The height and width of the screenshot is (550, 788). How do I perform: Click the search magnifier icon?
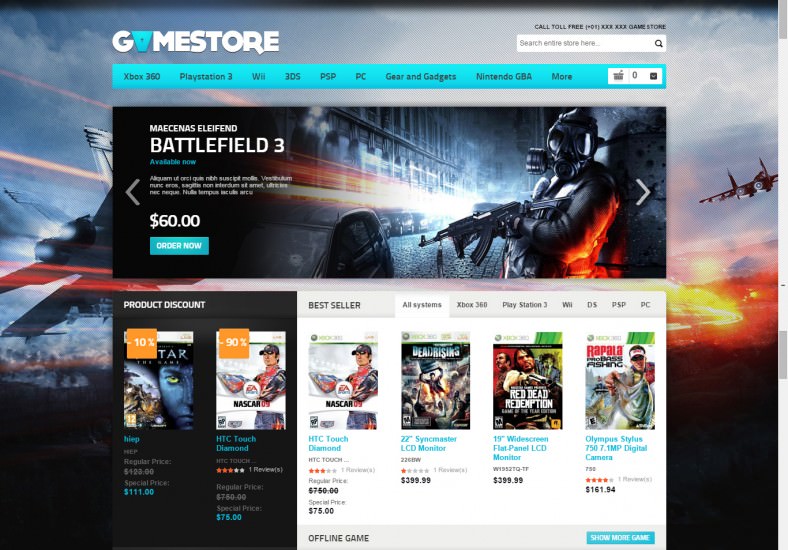click(x=658, y=44)
